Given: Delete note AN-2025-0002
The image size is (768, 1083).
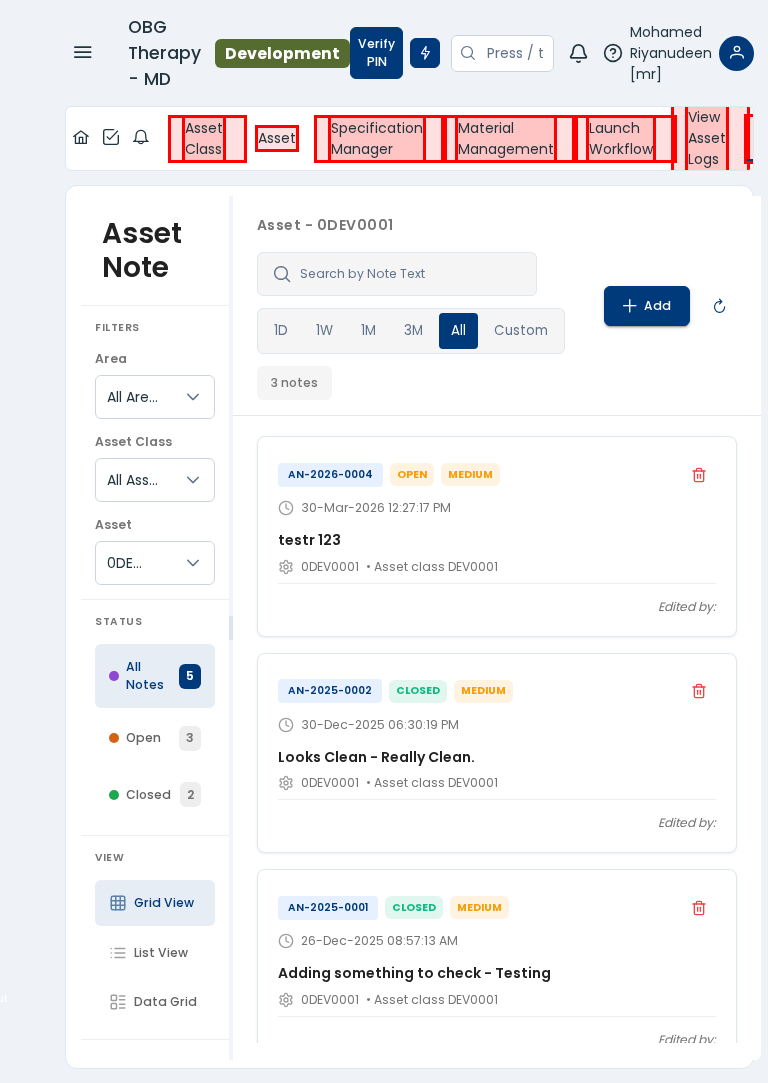Looking at the screenshot, I should (x=699, y=691).
